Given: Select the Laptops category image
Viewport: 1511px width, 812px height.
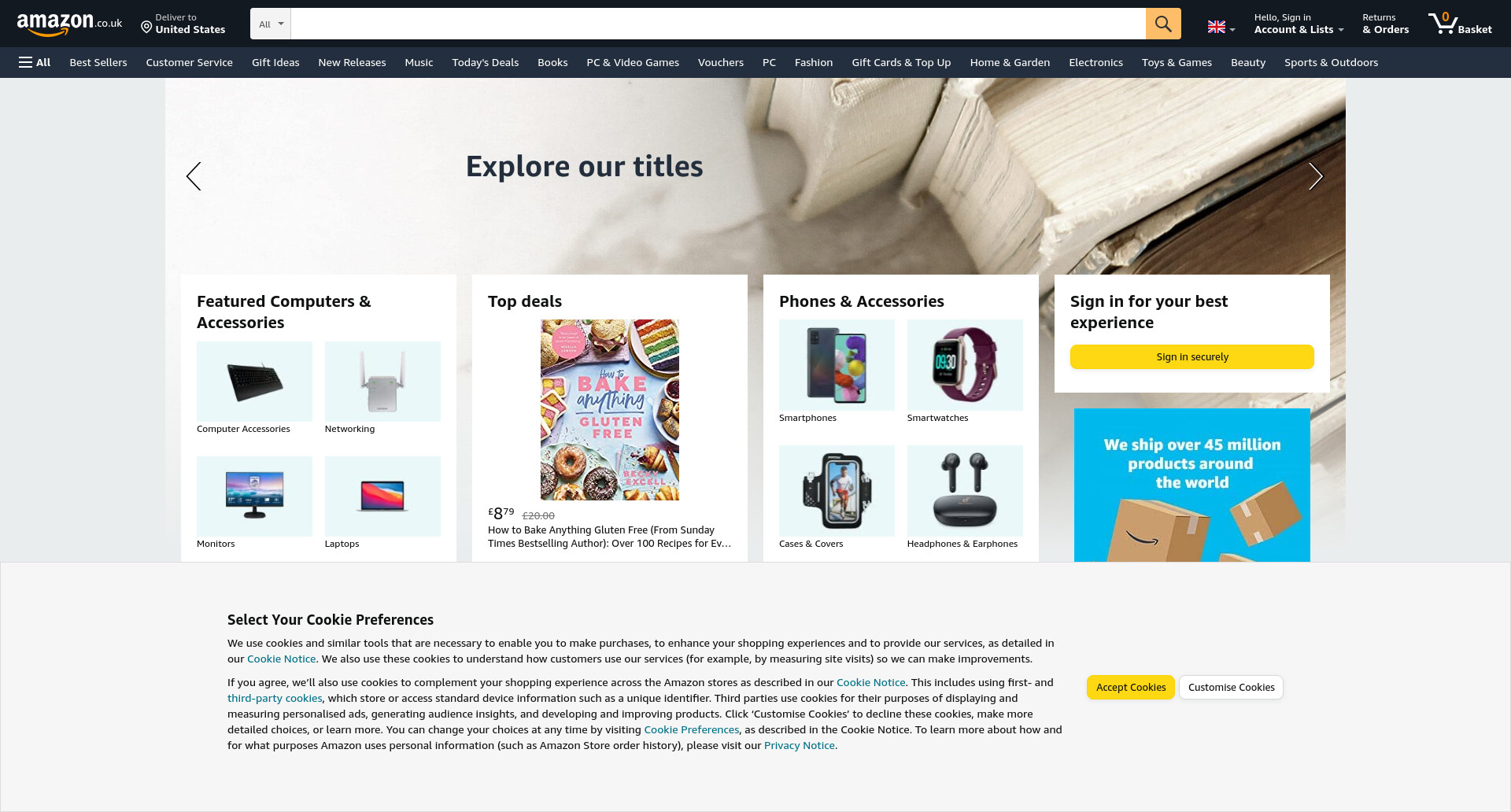Looking at the screenshot, I should (382, 496).
